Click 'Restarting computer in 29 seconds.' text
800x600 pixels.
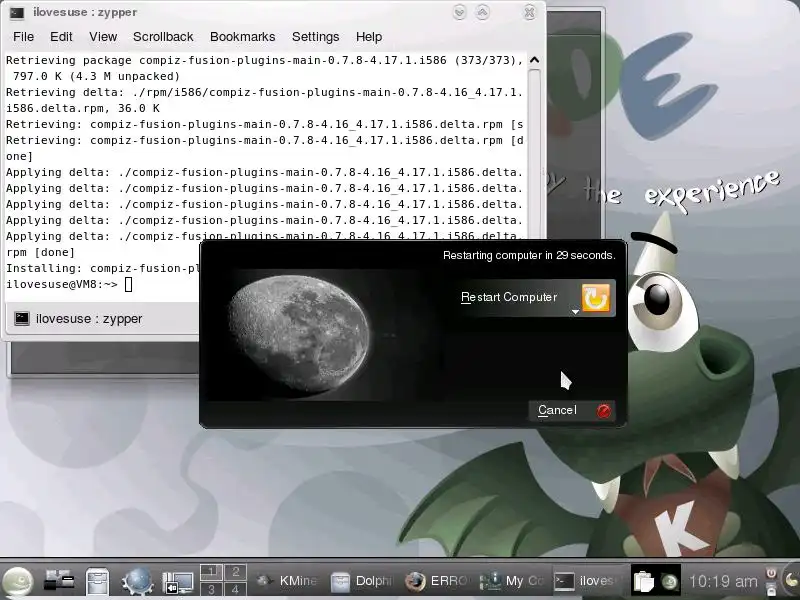coord(529,255)
